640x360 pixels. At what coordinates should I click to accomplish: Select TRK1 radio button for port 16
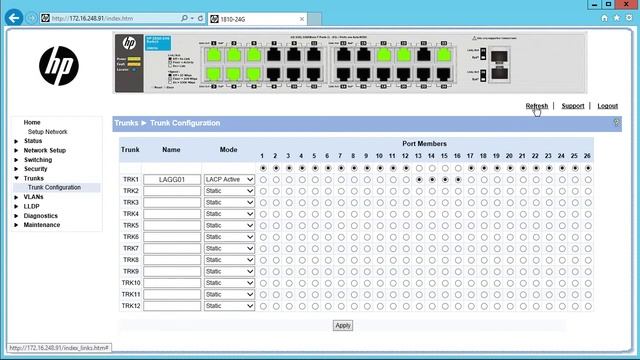coord(458,180)
